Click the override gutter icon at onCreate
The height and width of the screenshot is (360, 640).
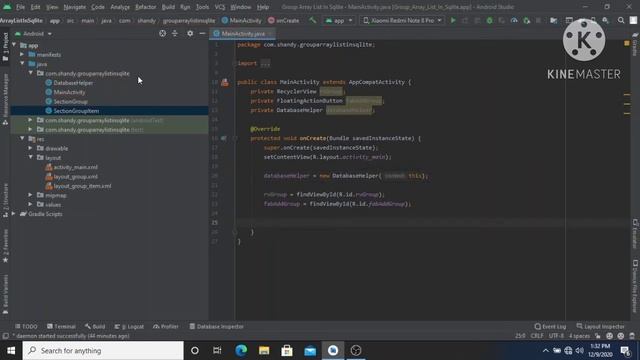tap(224, 138)
